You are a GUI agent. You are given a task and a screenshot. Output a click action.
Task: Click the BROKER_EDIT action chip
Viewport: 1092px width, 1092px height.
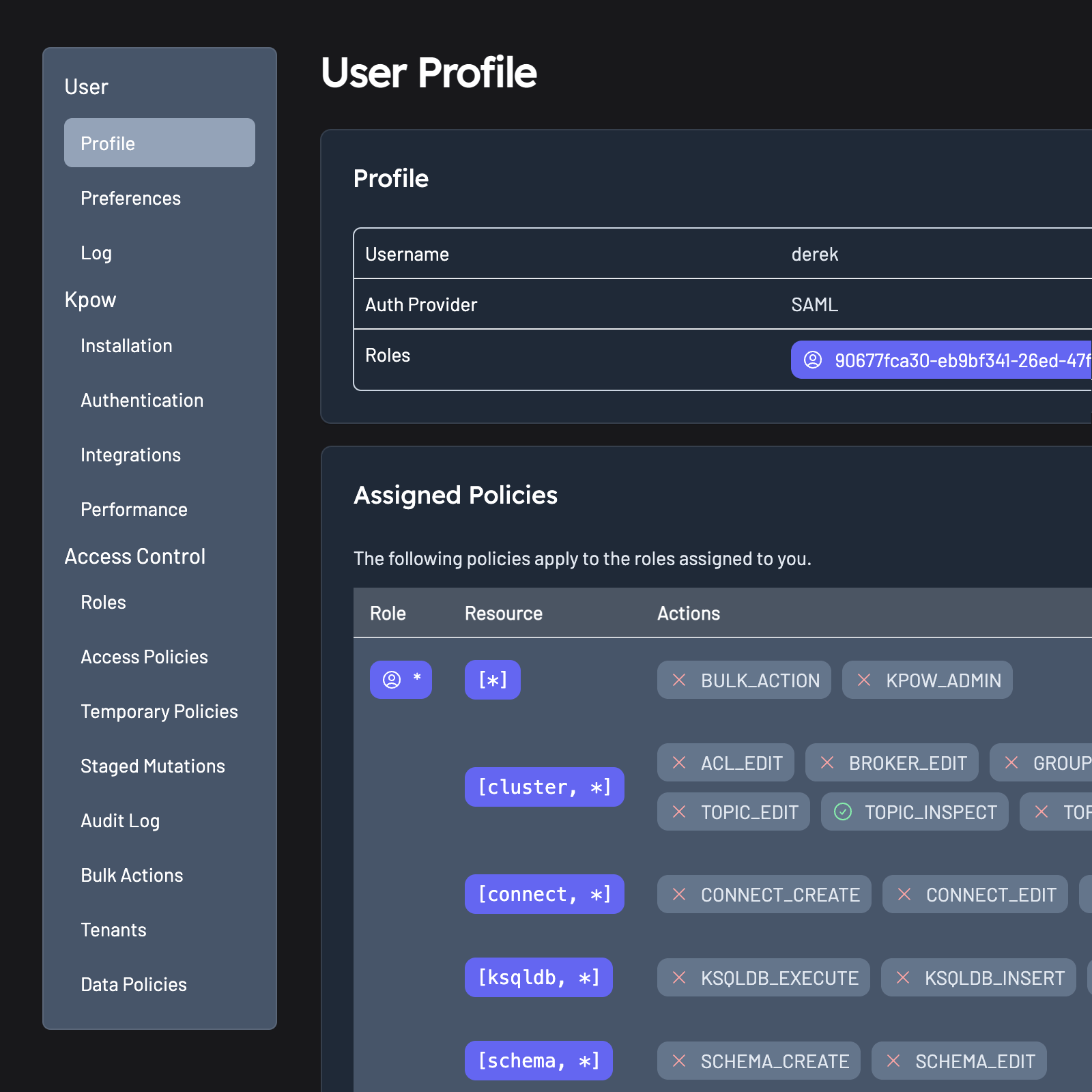(x=891, y=762)
